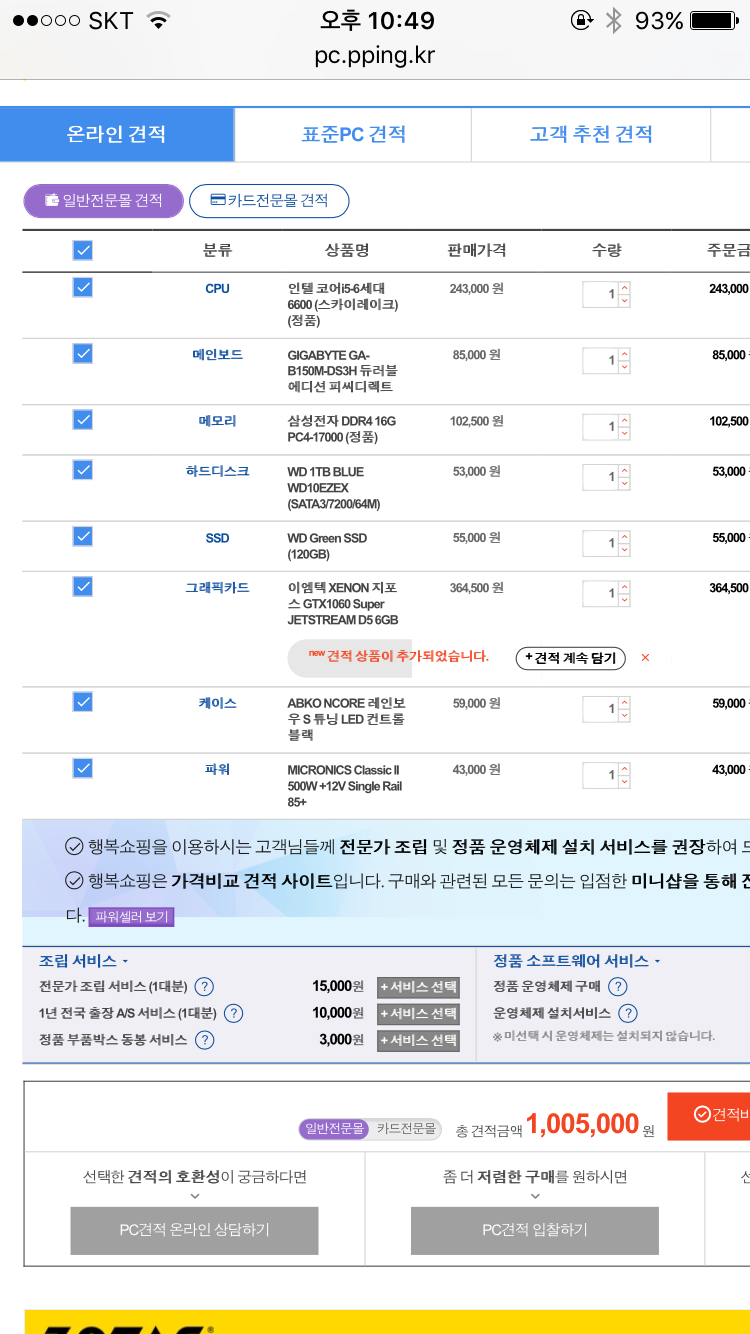
Task: Uncheck the SSD row checkbox
Action: 83,537
